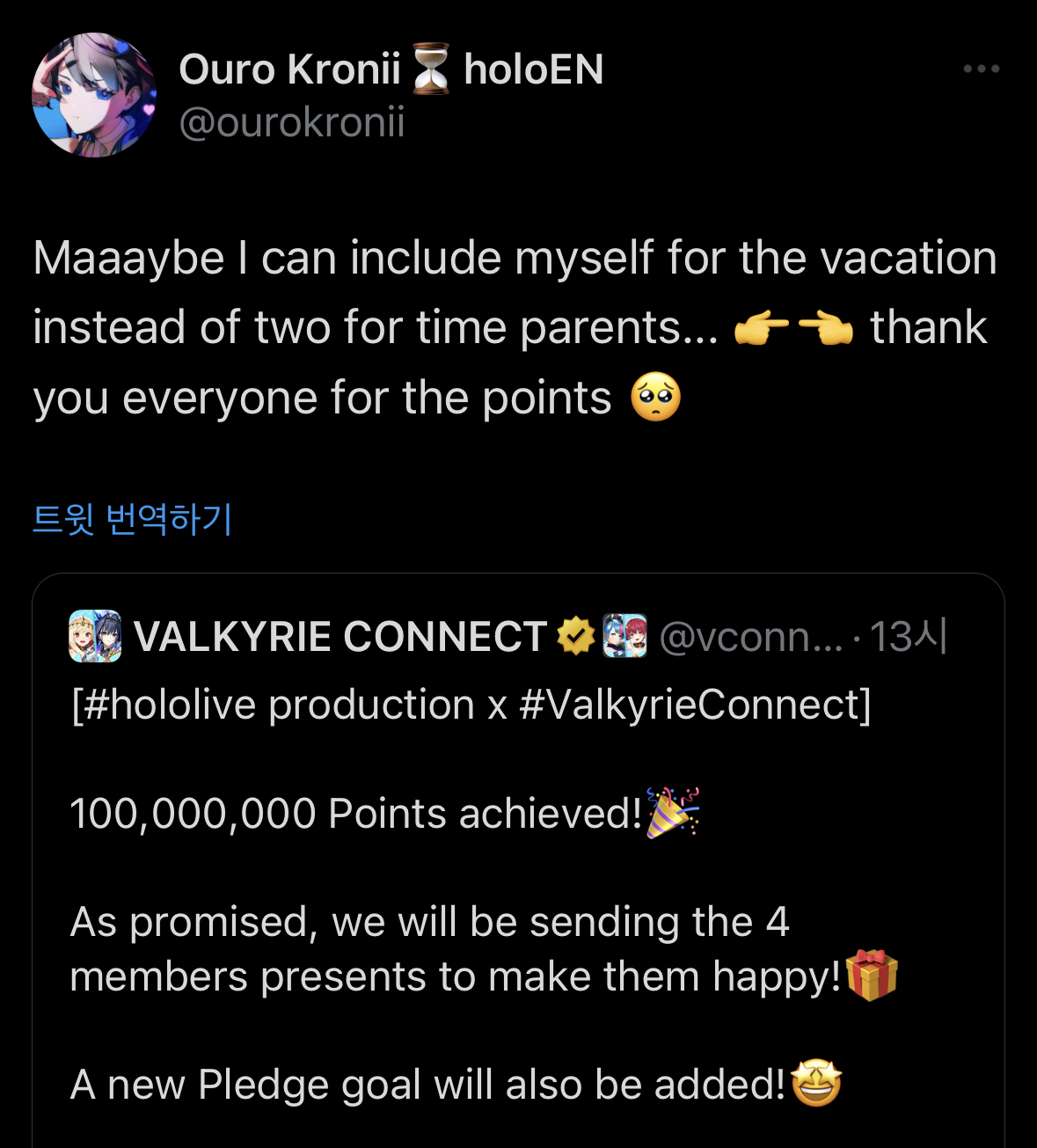The height and width of the screenshot is (1148, 1037).
Task: Tap the pleading face emoji
Action: (x=655, y=398)
